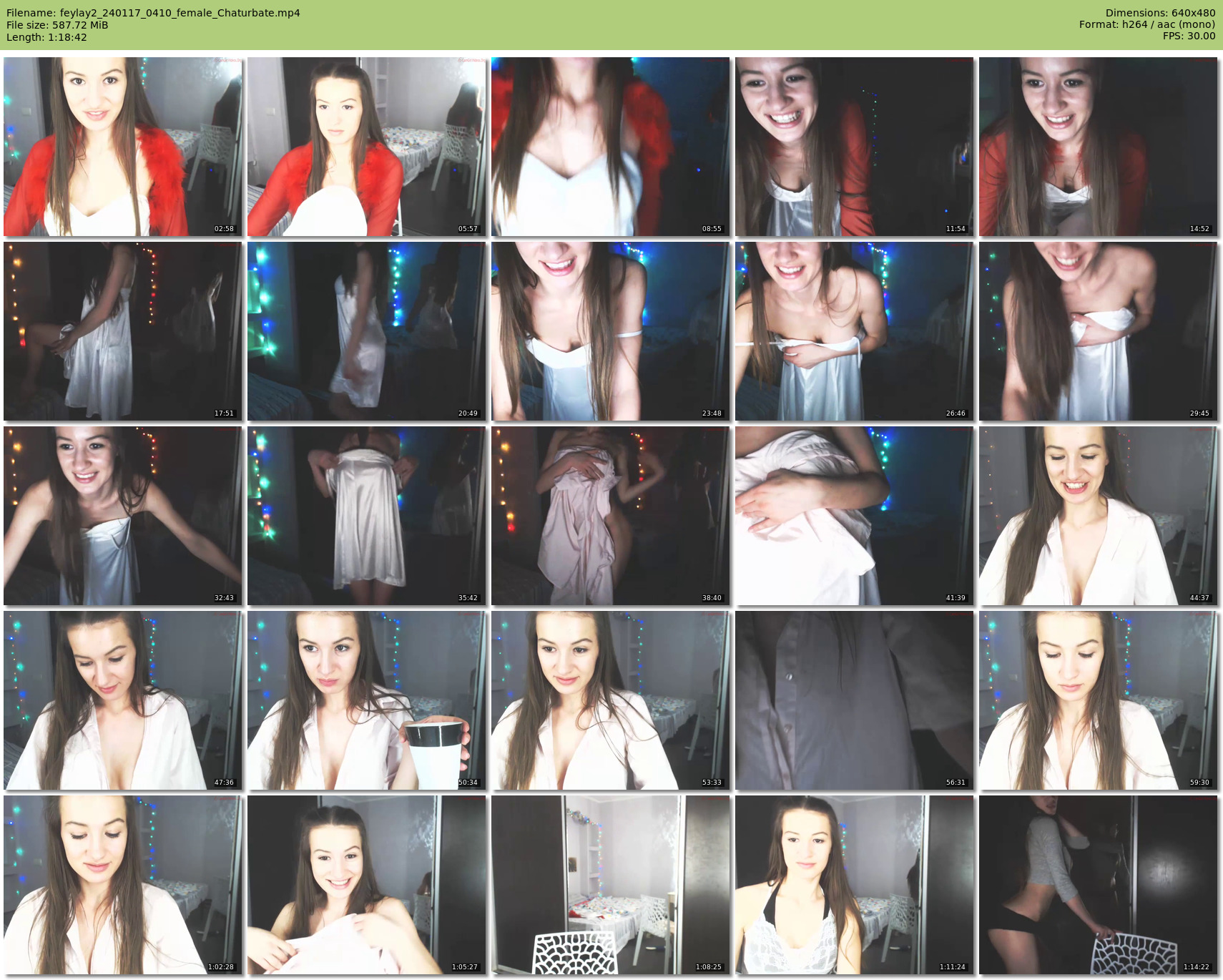Click the thumbnail marked 1:11:24
This screenshot has width=1223, height=980.
[x=855, y=885]
